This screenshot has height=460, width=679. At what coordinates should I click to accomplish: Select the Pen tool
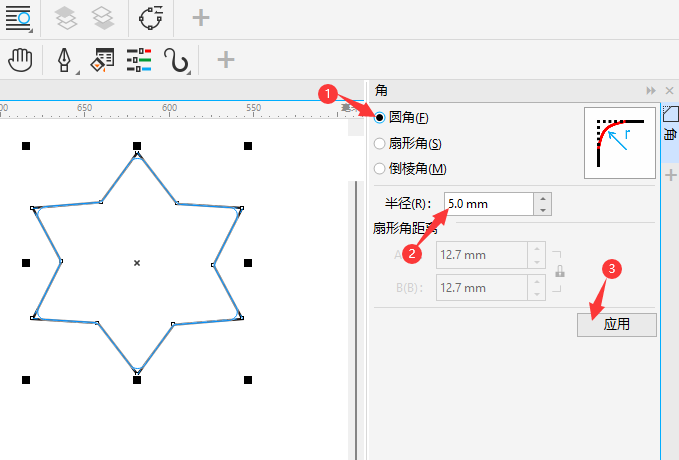pyautogui.click(x=65, y=60)
